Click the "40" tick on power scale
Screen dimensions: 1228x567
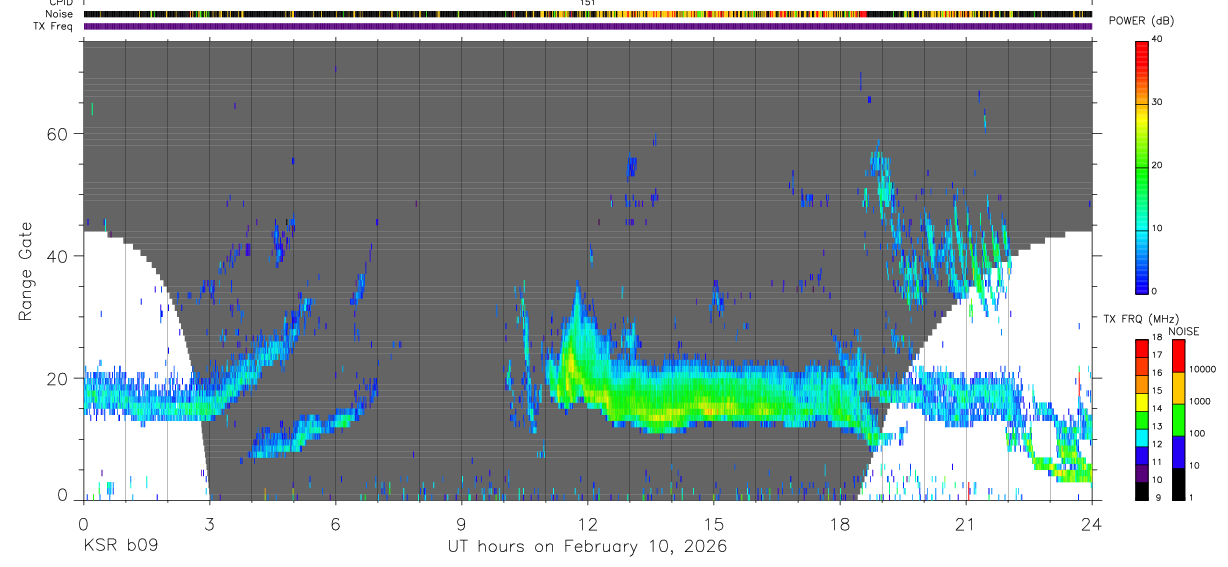[1157, 39]
